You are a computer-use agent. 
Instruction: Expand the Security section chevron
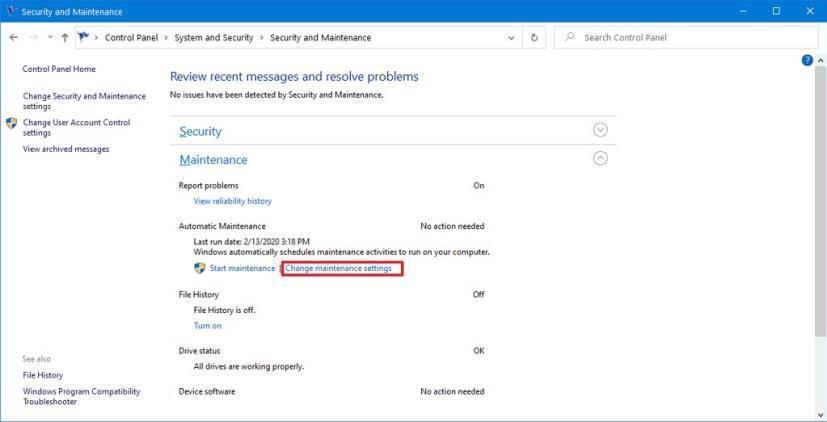point(600,130)
